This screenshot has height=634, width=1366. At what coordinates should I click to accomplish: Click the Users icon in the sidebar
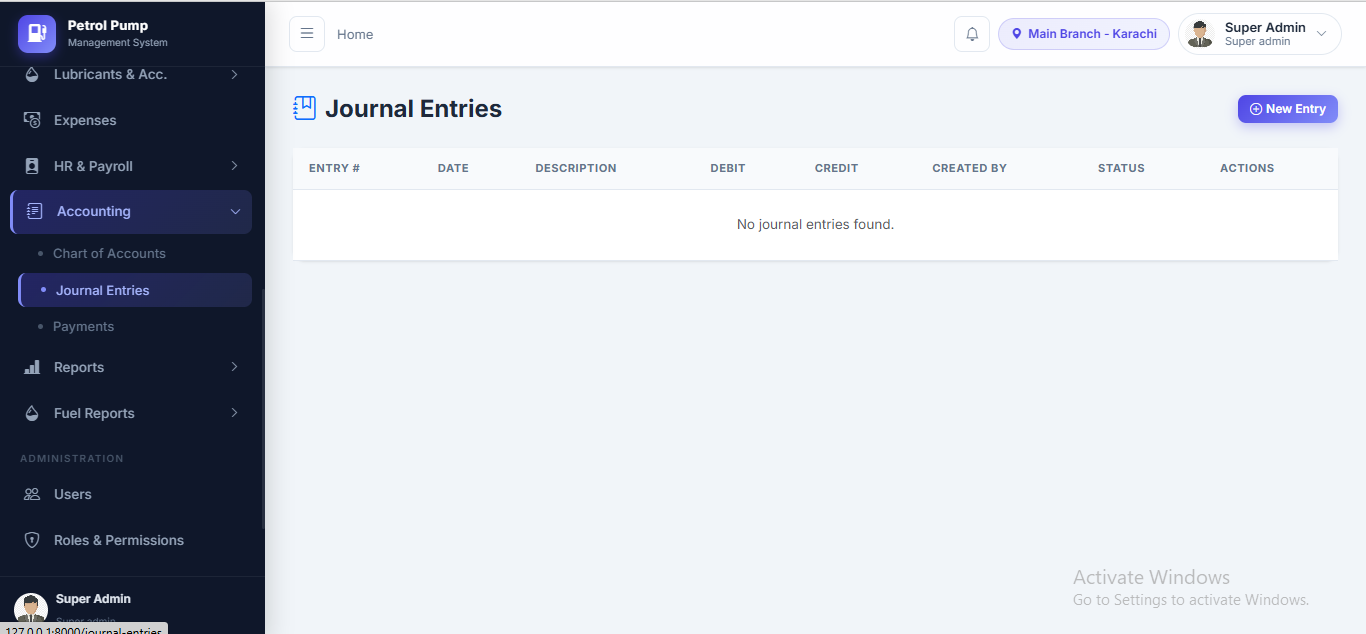(32, 494)
